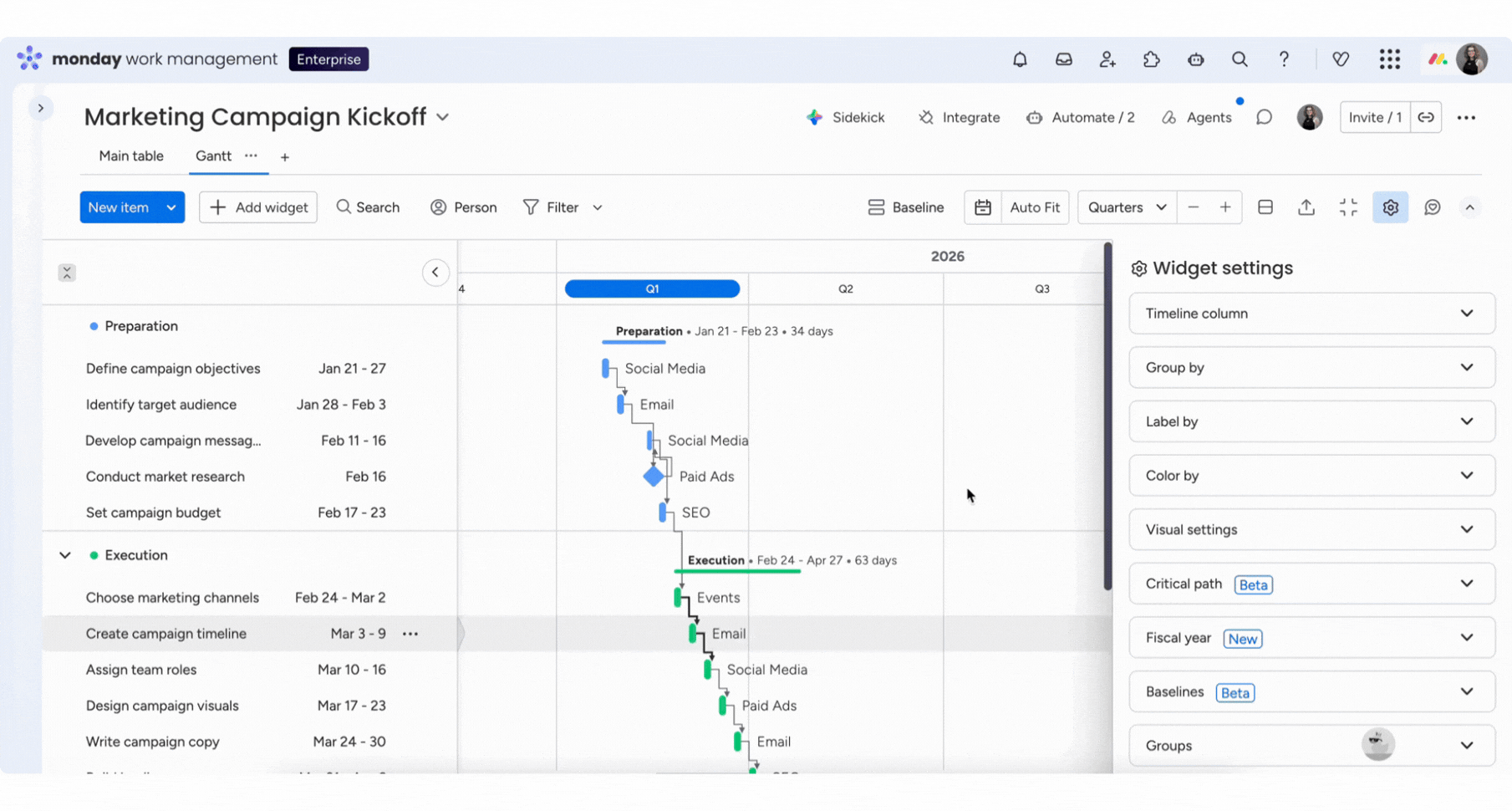This screenshot has width=1512, height=811.
Task: Open the apps marketplace puzzle icon
Action: pos(1152,59)
